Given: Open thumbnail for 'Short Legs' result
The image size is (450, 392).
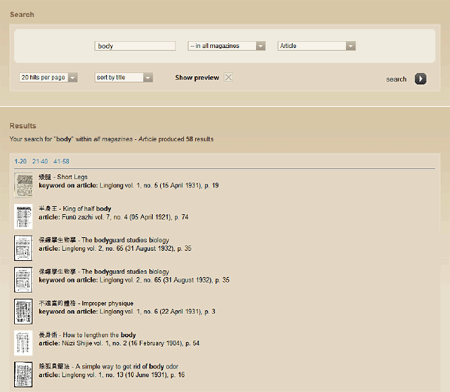Looking at the screenshot, I should click(23, 185).
